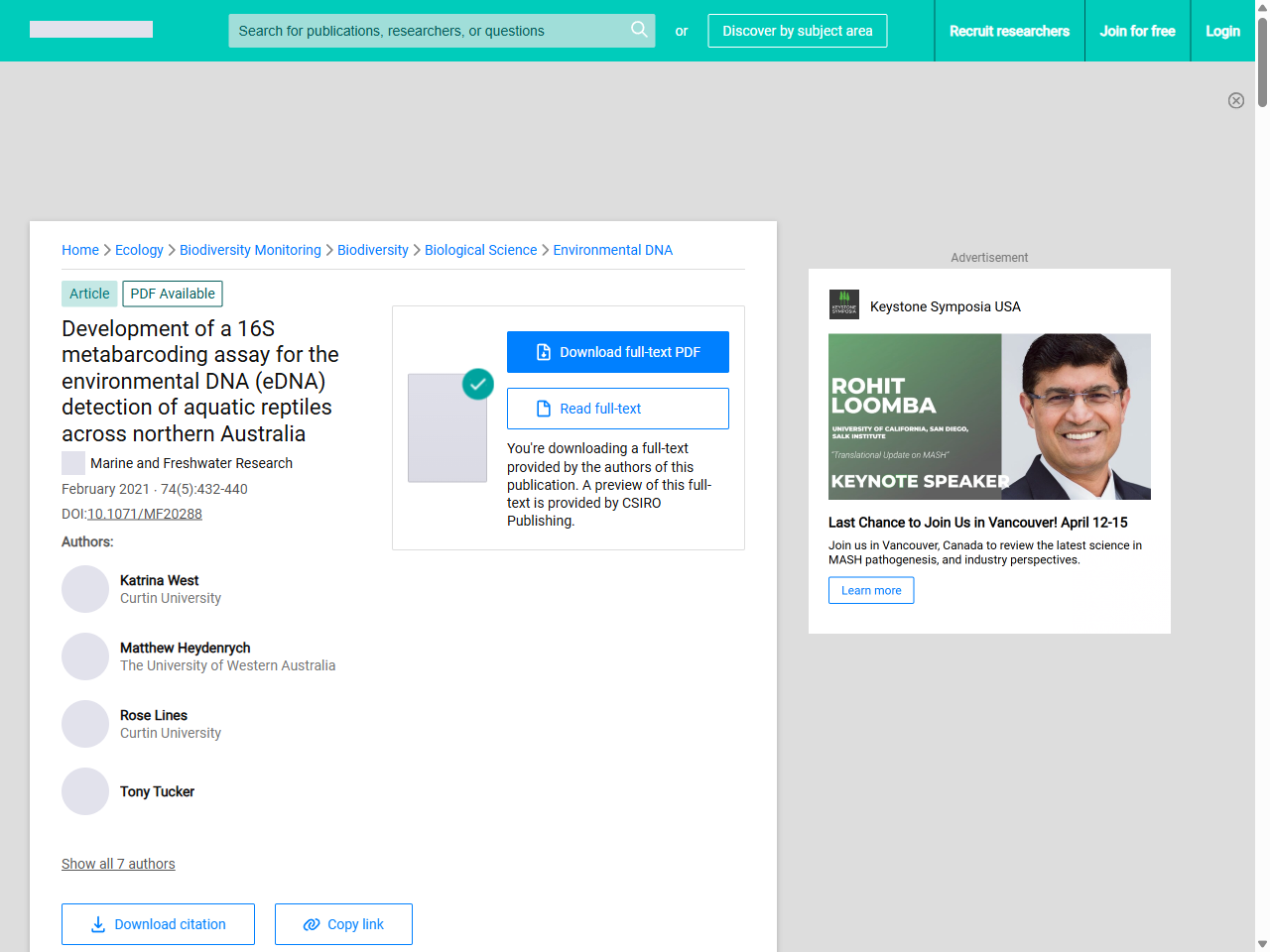Click Rose Lines' avatar image
Viewport: 1270px width, 952px height.
pyautogui.click(x=85, y=724)
